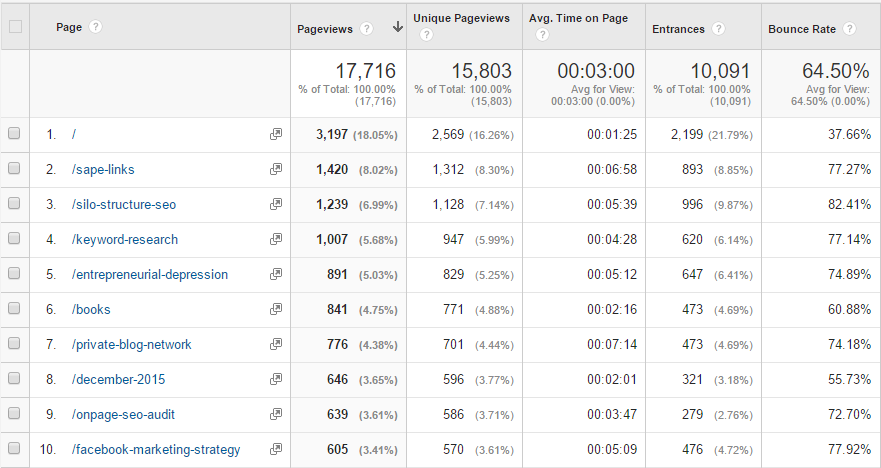Sort by Page column header

click(69, 27)
